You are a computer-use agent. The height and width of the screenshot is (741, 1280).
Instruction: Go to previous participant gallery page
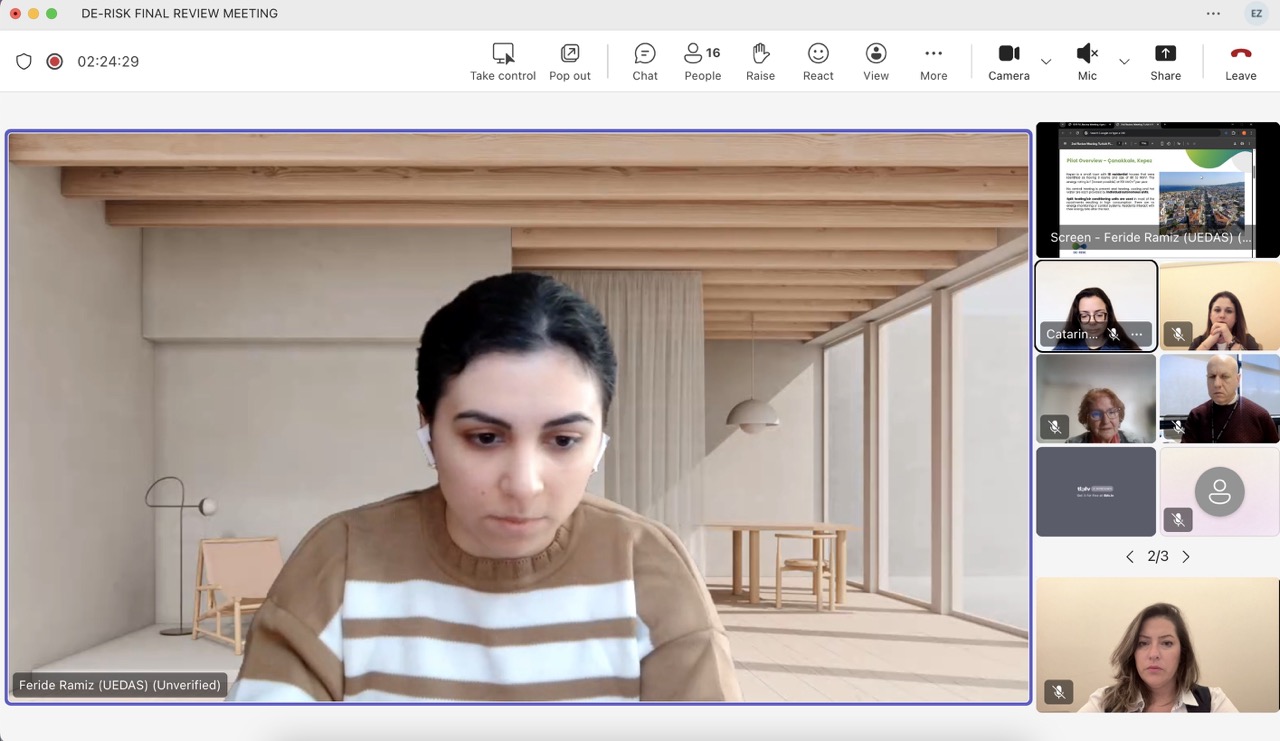pyautogui.click(x=1130, y=557)
